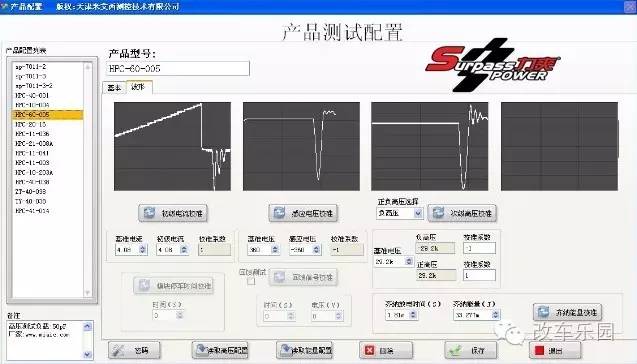Image resolution: width=637 pixels, height=364 pixels.
Task: Click the window close button at top right
Action: [x=630, y=6]
